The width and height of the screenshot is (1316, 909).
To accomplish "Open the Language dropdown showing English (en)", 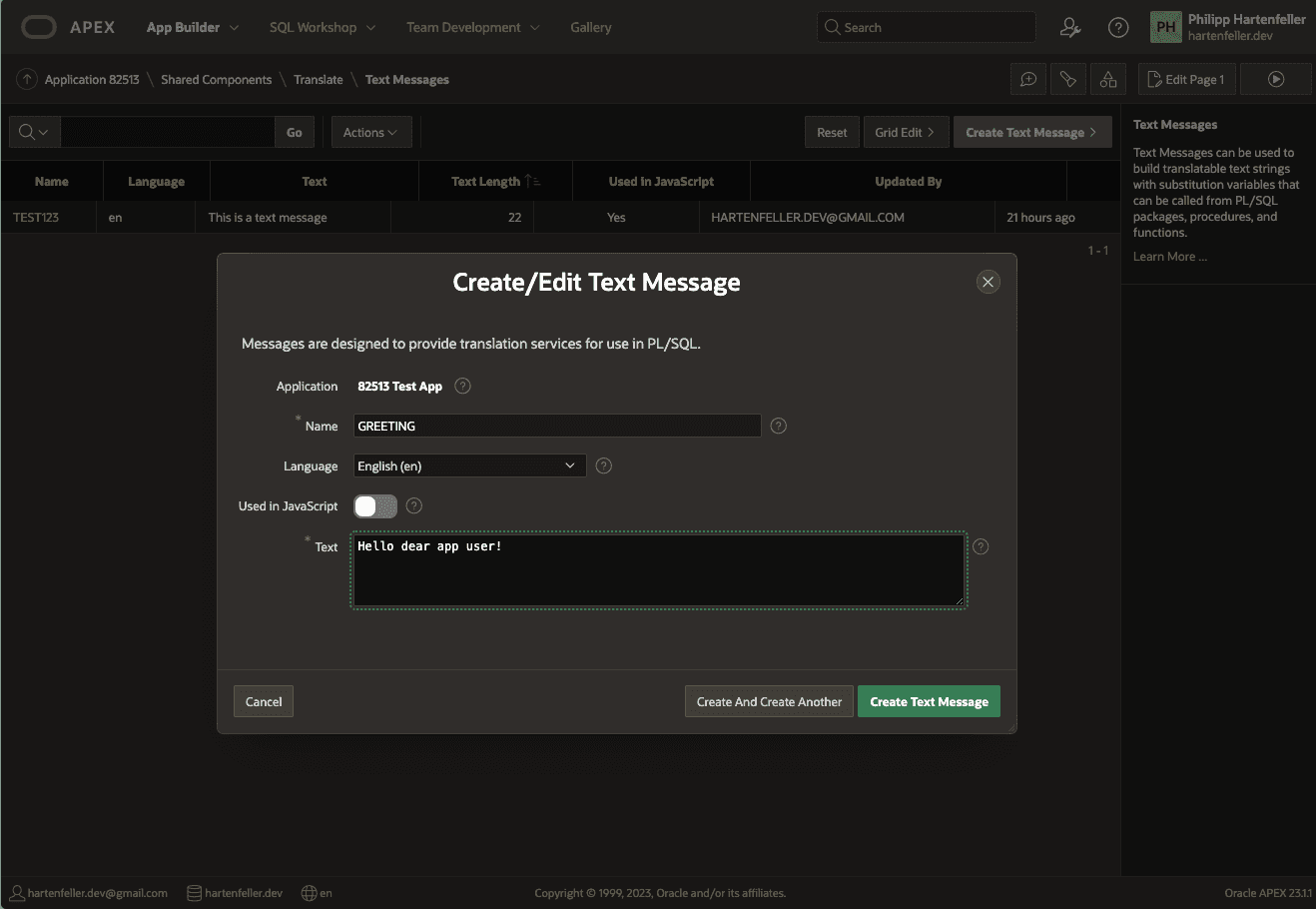I will (x=469, y=465).
